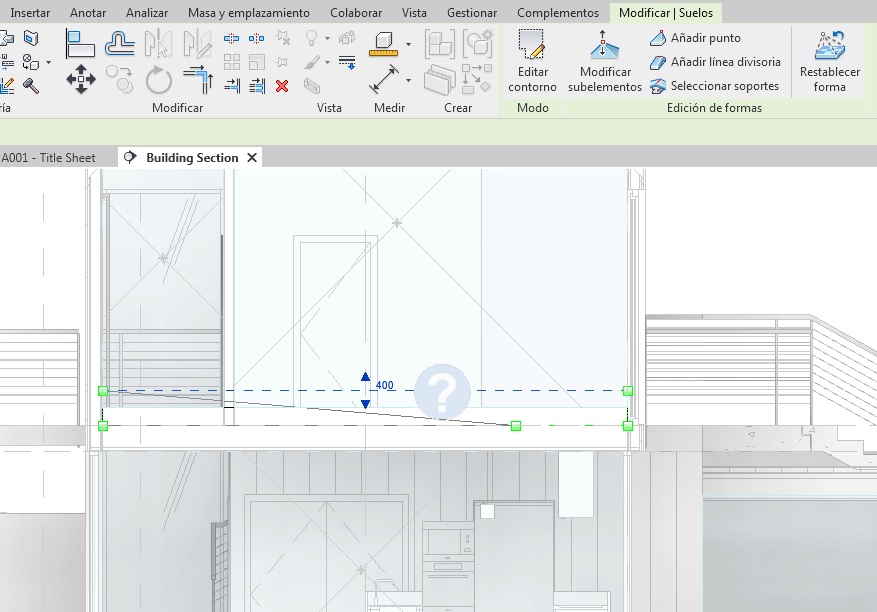Screen dimensions: 877x612
Task: Activate Modificar subelementos
Action: pyautogui.click(x=604, y=62)
